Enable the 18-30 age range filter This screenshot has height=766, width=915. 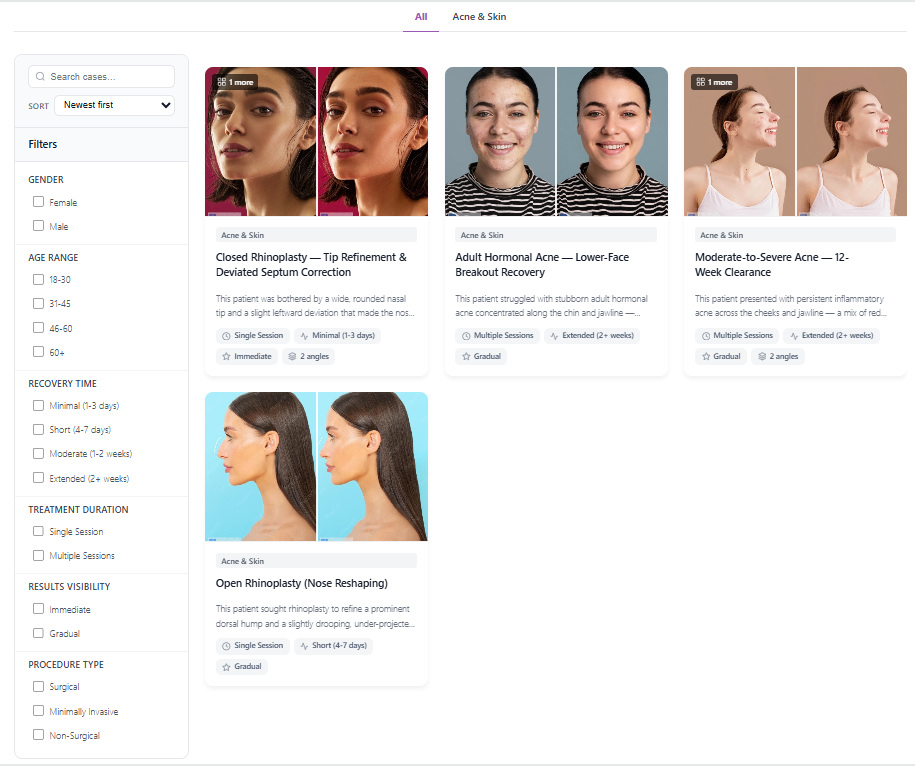point(39,279)
